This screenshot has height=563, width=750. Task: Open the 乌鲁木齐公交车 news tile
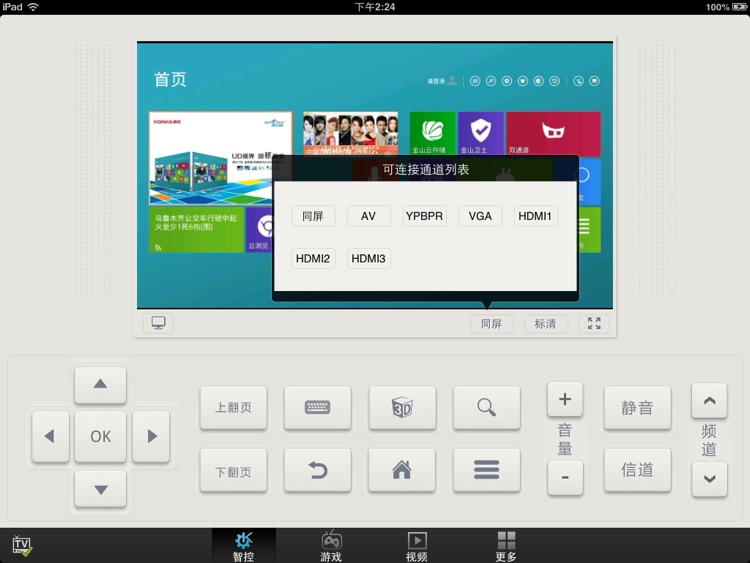tap(197, 230)
